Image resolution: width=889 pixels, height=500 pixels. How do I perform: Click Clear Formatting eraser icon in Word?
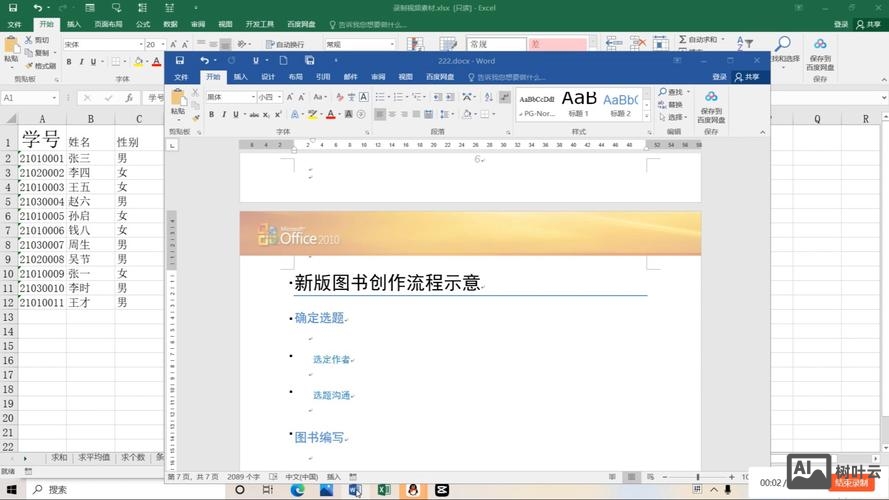pos(340,98)
